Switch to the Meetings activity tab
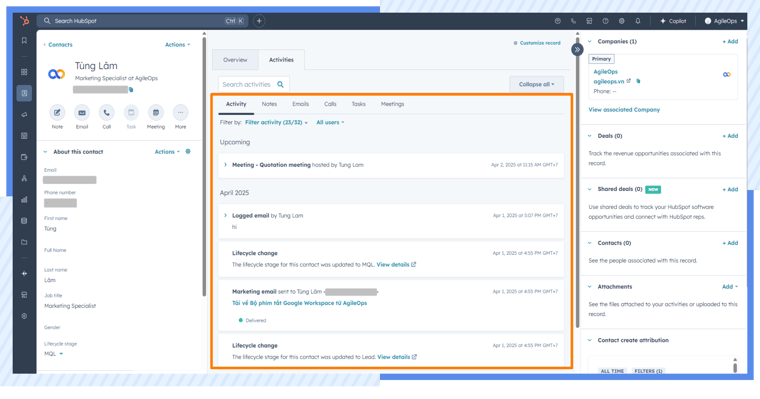The image size is (760, 399). [x=392, y=104]
